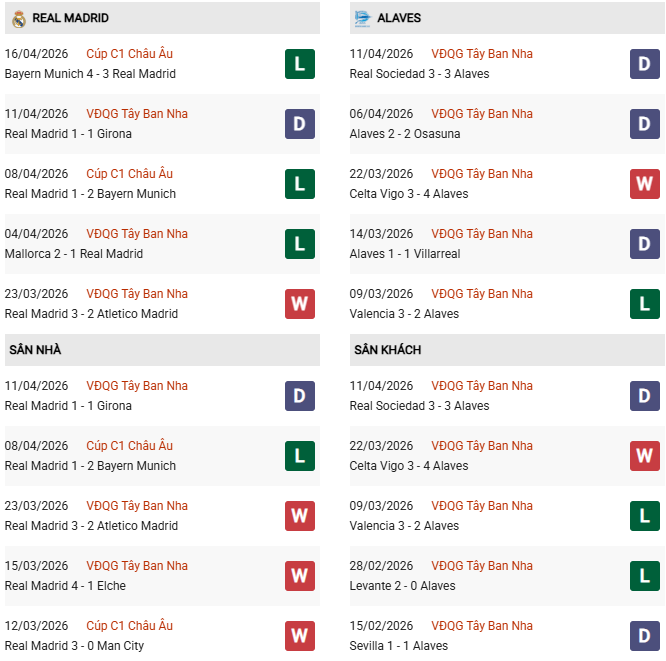Click the D badge for Alaves 1-1 Villarreal
Screen dimensions: 666x661
point(644,244)
